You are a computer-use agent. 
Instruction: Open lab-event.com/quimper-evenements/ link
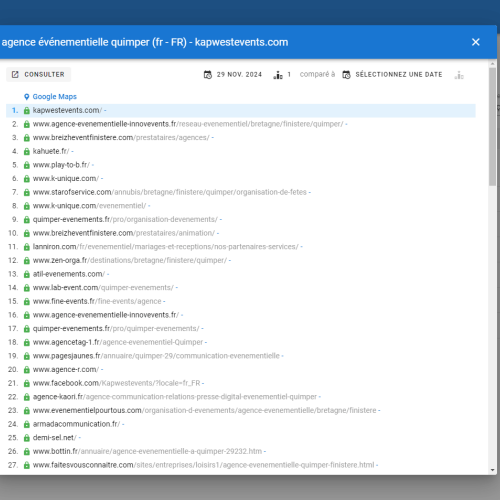tap(103, 288)
